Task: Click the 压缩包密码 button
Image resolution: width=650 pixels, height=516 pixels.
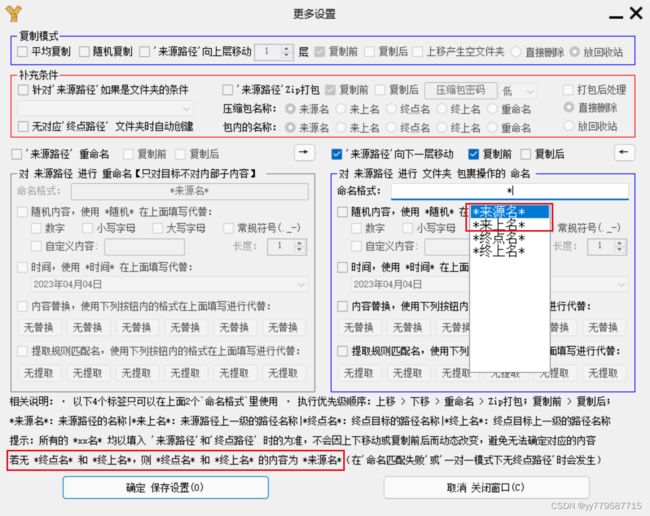Action: tap(461, 90)
